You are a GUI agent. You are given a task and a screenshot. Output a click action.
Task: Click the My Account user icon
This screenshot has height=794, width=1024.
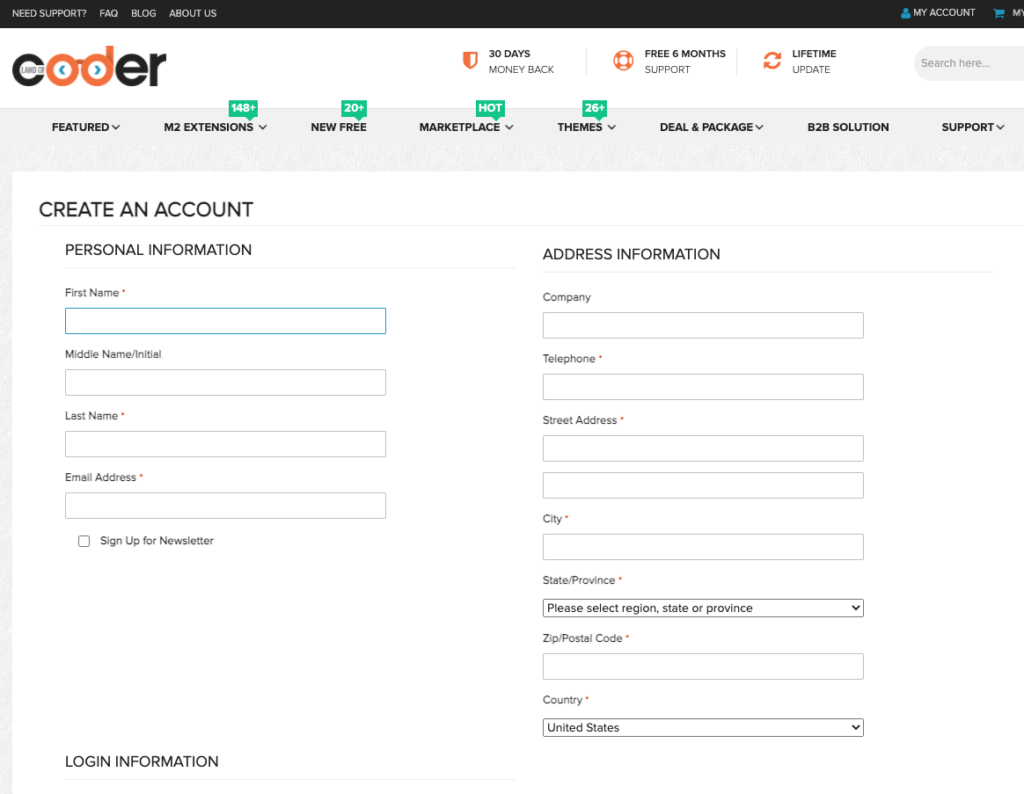point(905,13)
